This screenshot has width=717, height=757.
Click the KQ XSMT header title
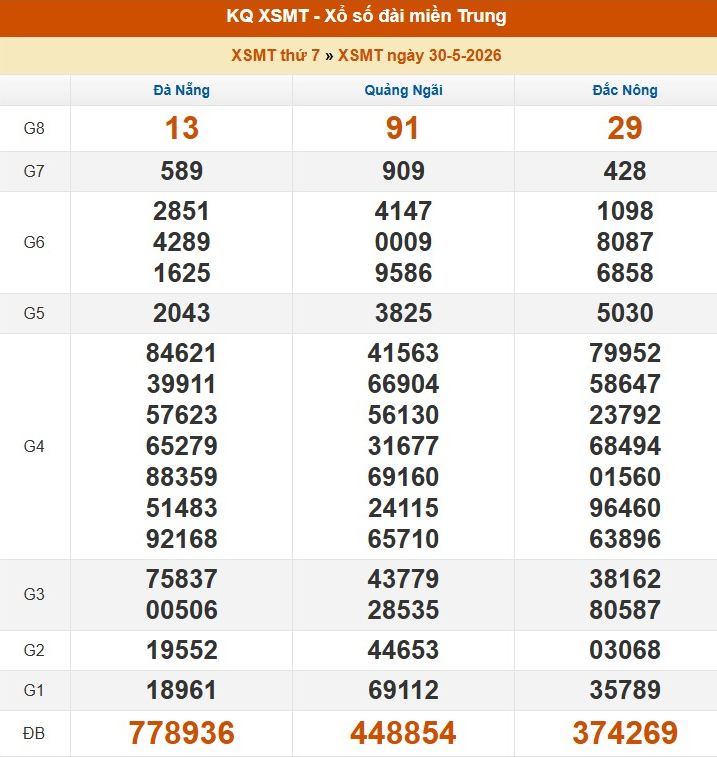[x=366, y=16]
